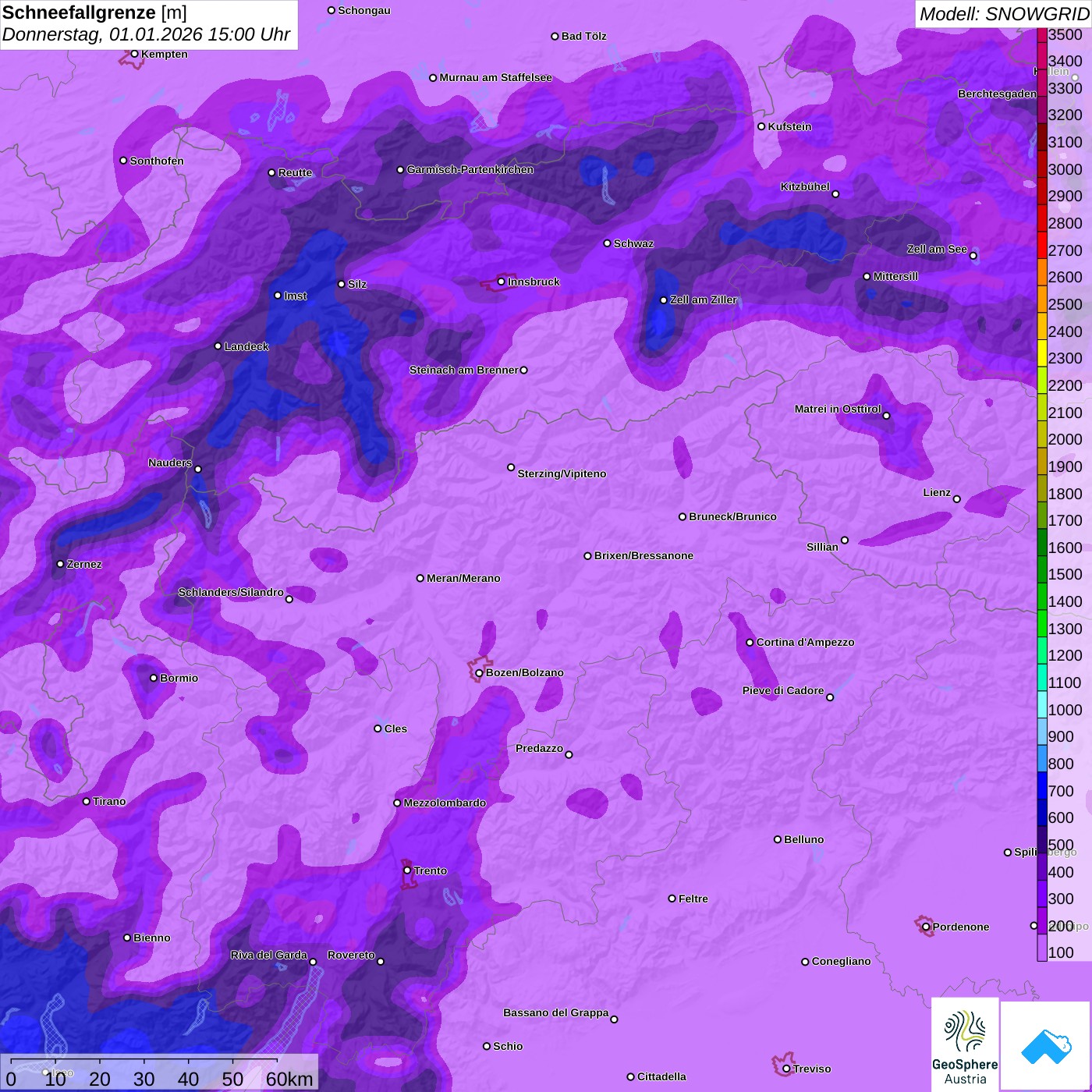This screenshot has width=1092, height=1092.
Task: Click the Sterzing/Vipiteno label
Action: pos(562,473)
